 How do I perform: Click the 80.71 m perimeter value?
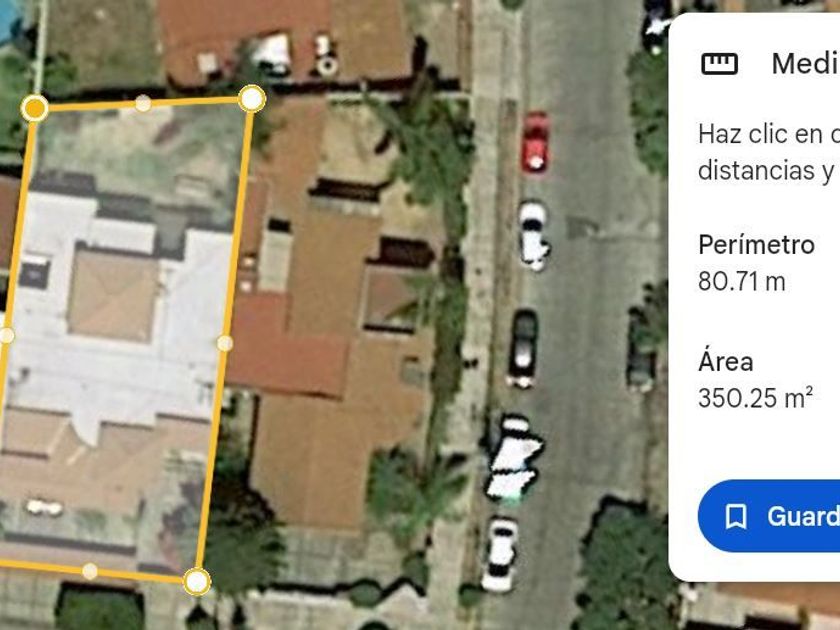(x=741, y=281)
